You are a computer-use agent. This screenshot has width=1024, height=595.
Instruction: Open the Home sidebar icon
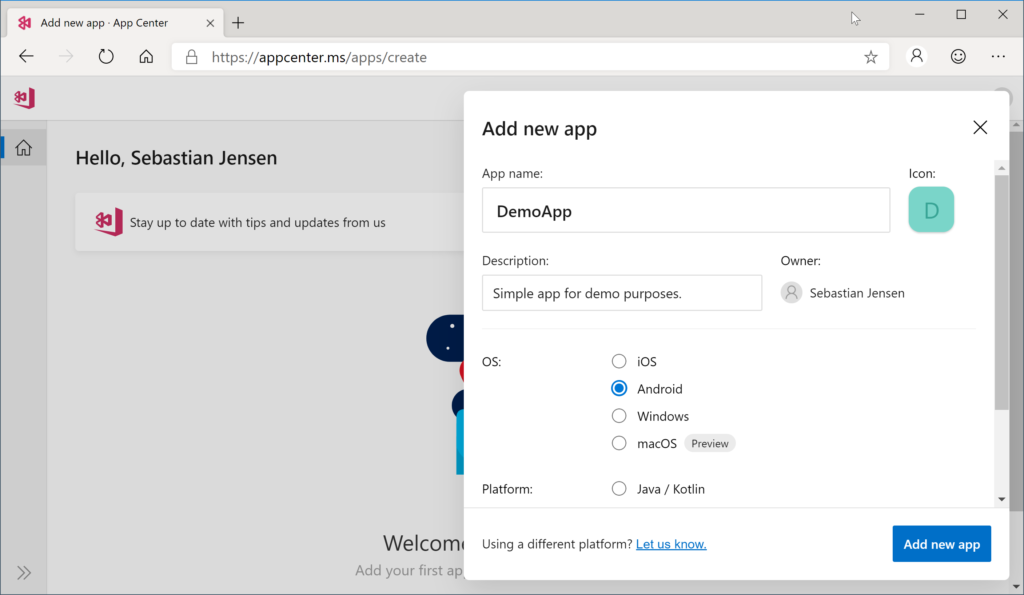[x=23, y=148]
